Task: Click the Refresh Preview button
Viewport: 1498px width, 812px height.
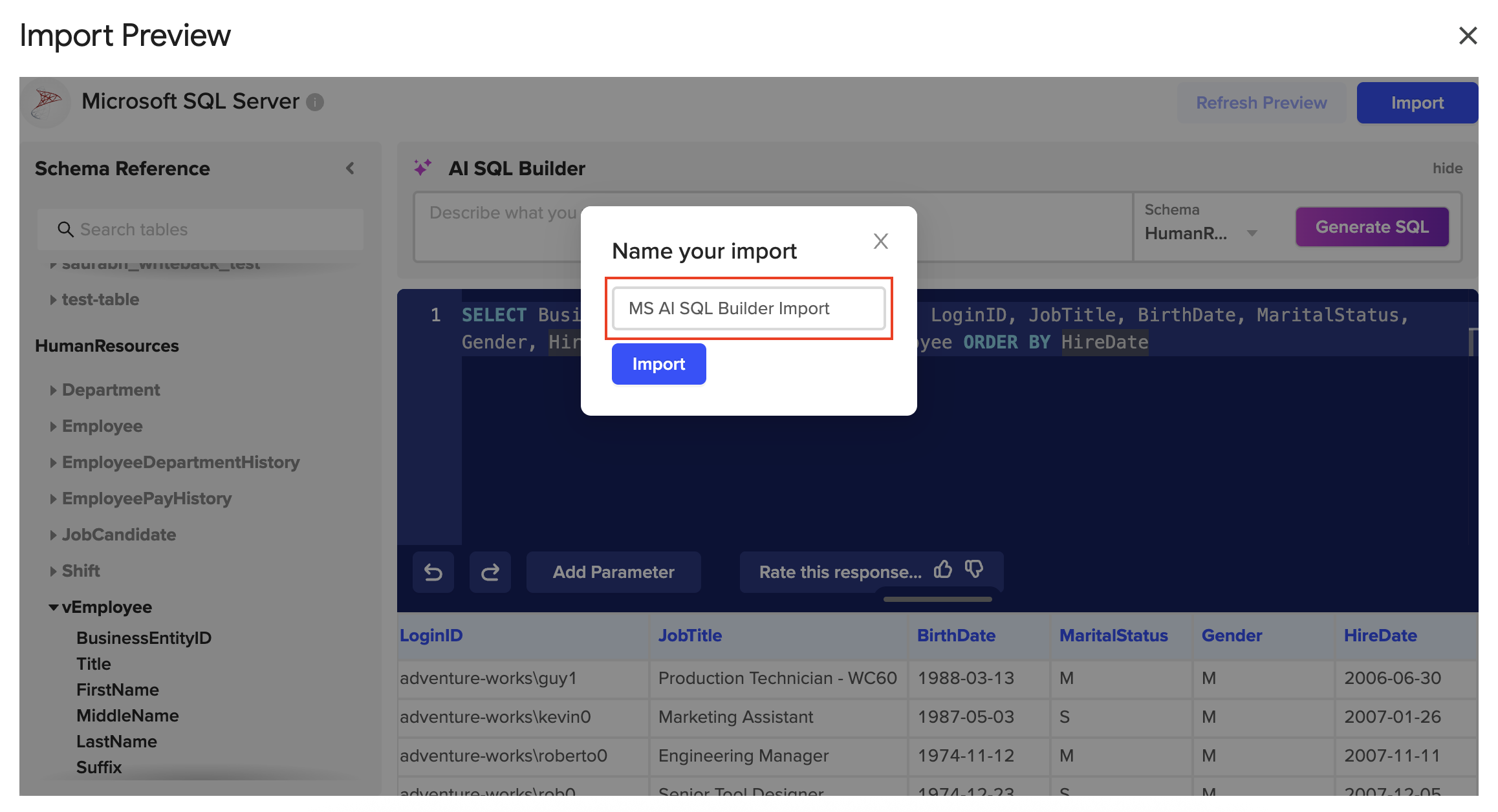Action: [1261, 103]
